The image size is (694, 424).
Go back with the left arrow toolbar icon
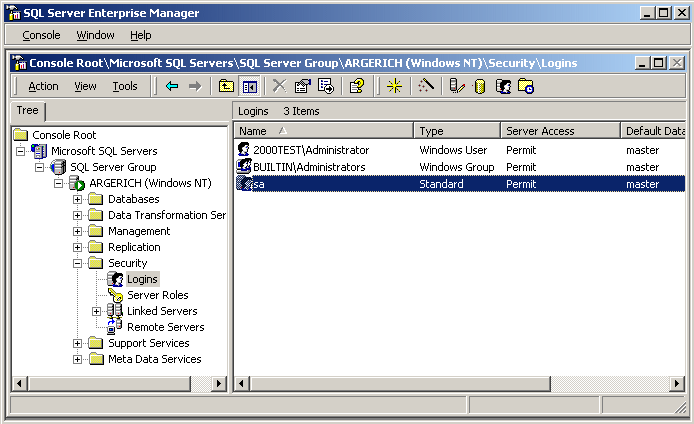pyautogui.click(x=172, y=86)
